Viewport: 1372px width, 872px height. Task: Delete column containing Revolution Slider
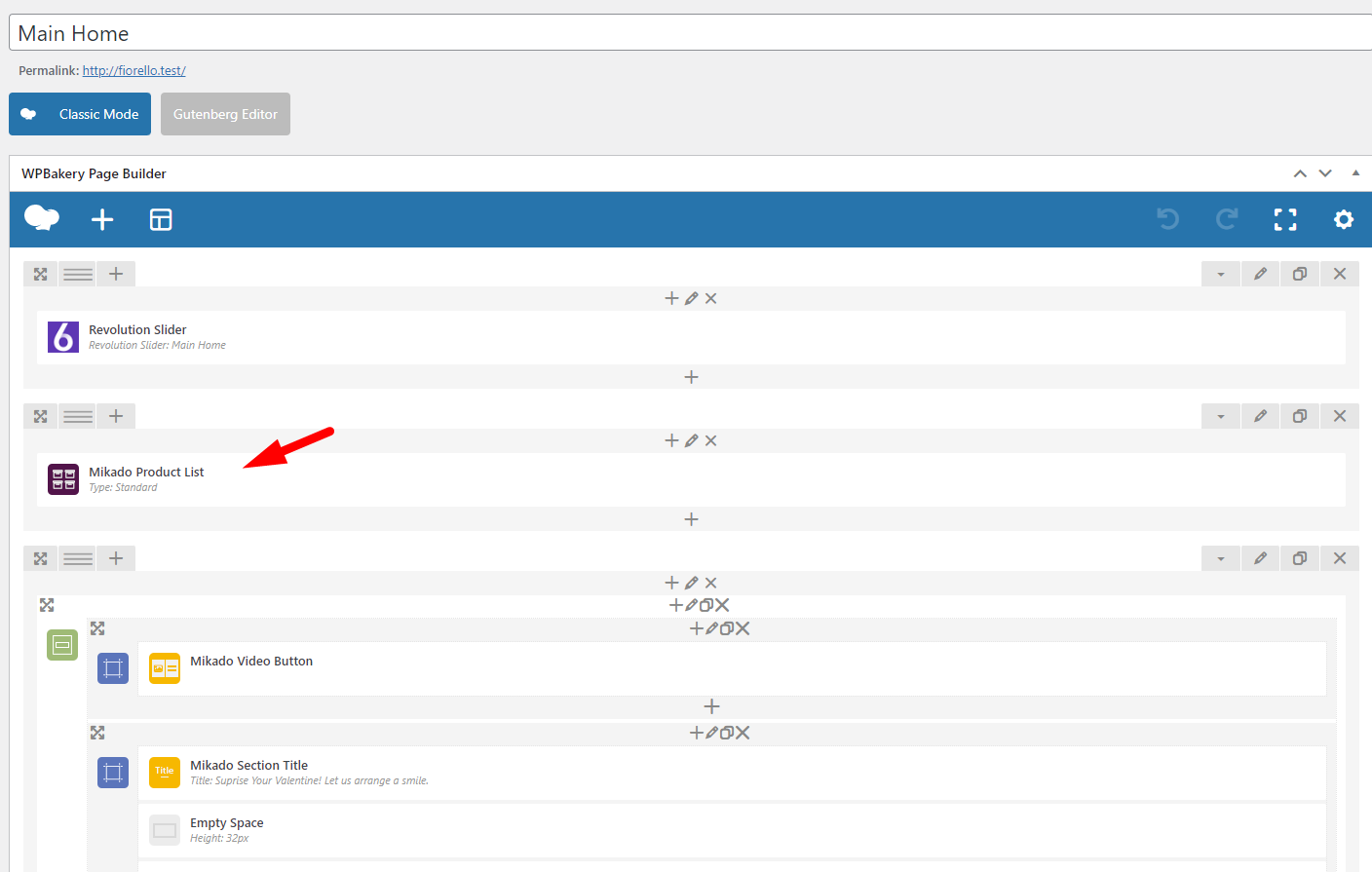click(711, 298)
